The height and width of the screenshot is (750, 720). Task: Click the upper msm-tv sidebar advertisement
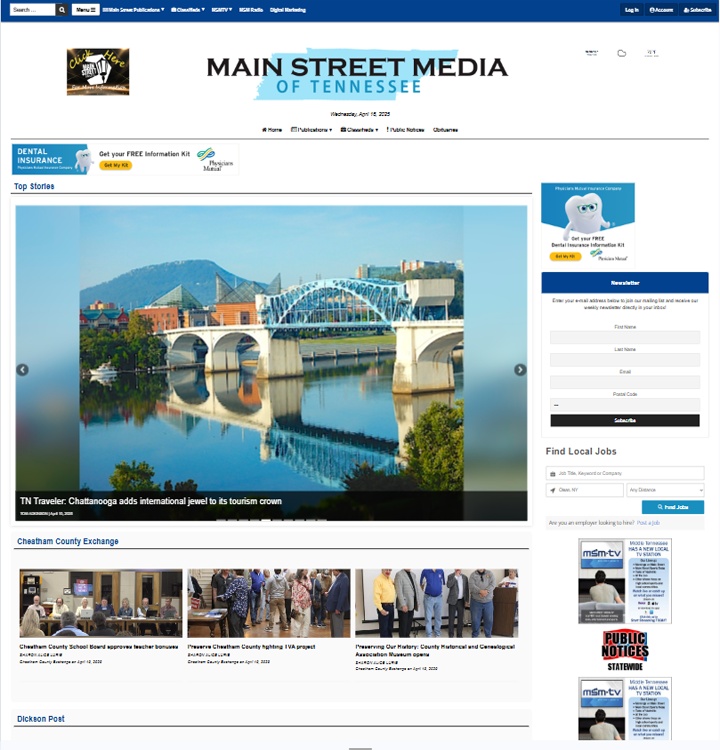pyautogui.click(x=625, y=581)
